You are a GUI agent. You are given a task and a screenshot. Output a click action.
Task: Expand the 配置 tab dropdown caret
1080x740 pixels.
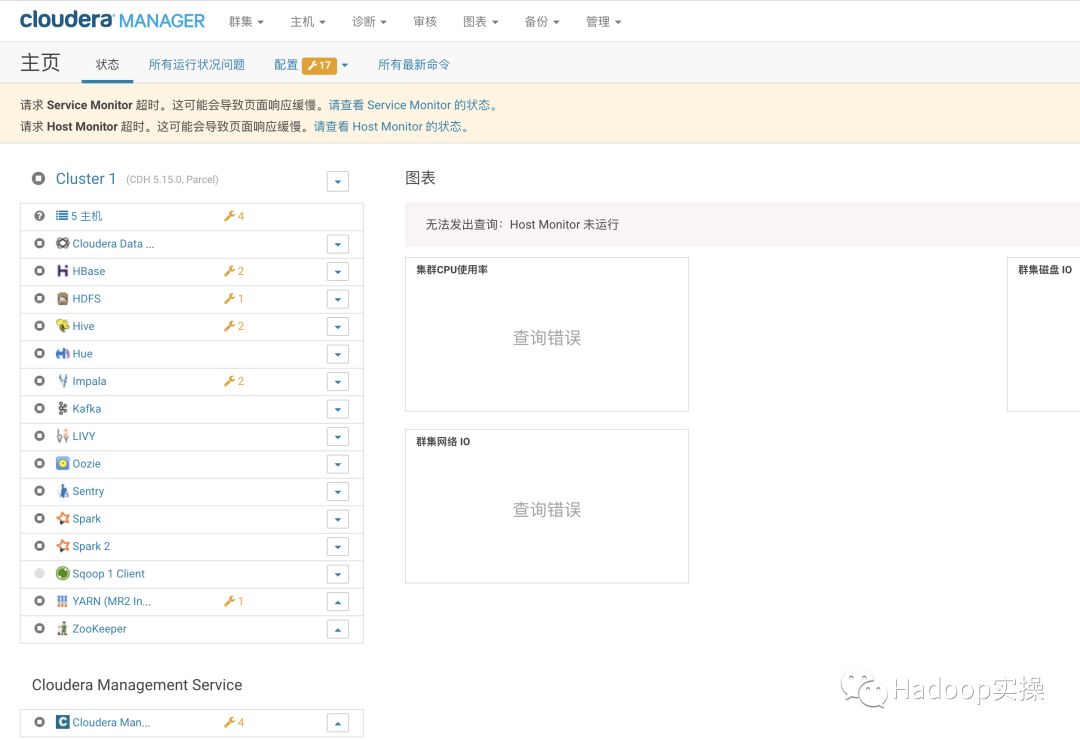point(345,65)
